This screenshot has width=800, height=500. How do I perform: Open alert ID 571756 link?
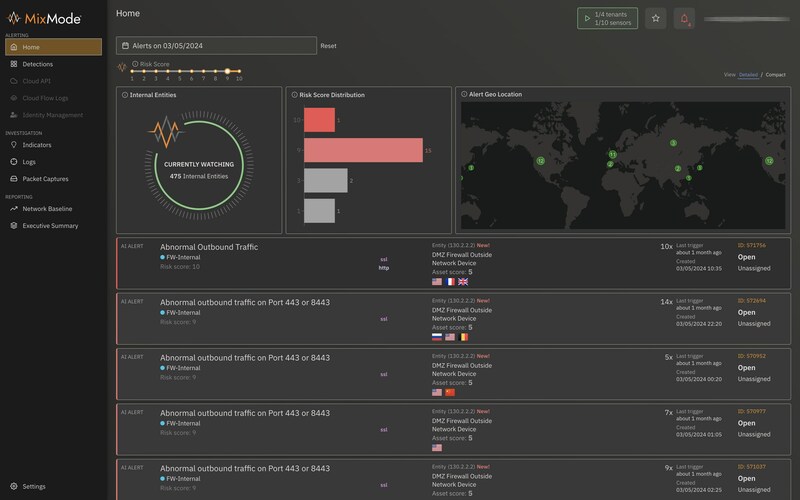point(752,245)
